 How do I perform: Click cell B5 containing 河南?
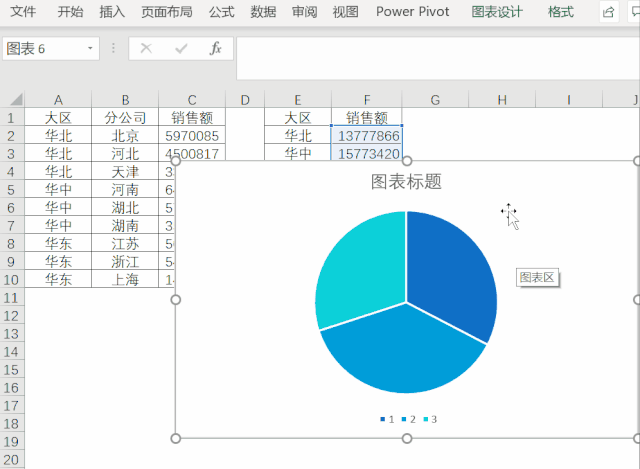tap(125, 189)
